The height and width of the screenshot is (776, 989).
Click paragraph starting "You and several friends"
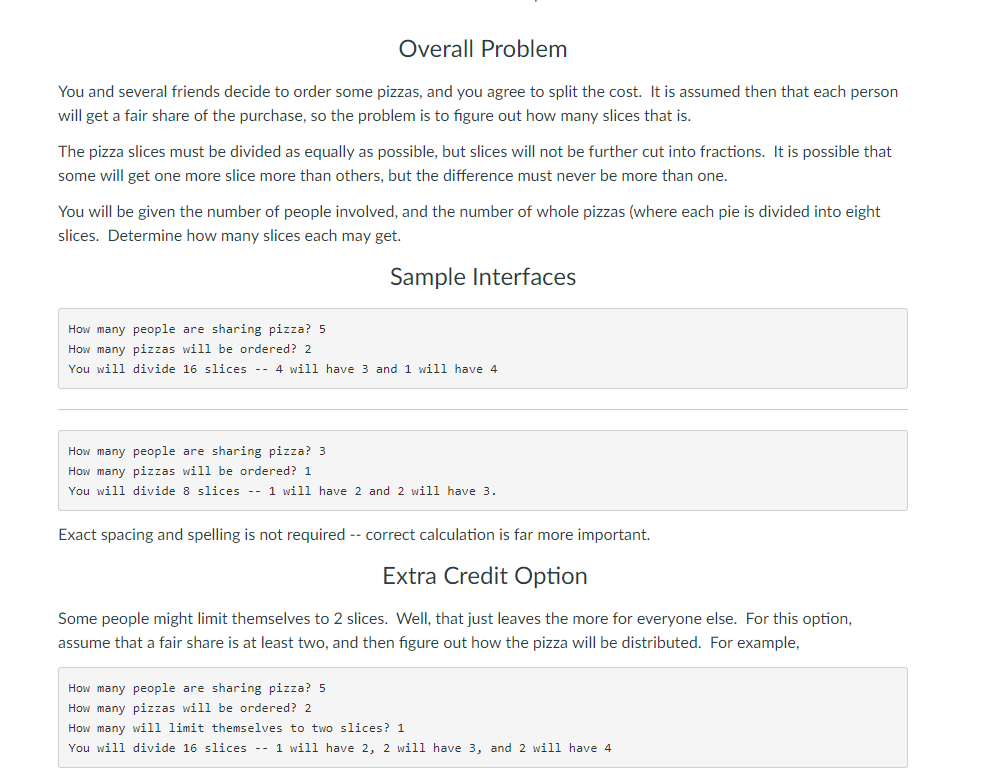pos(477,103)
